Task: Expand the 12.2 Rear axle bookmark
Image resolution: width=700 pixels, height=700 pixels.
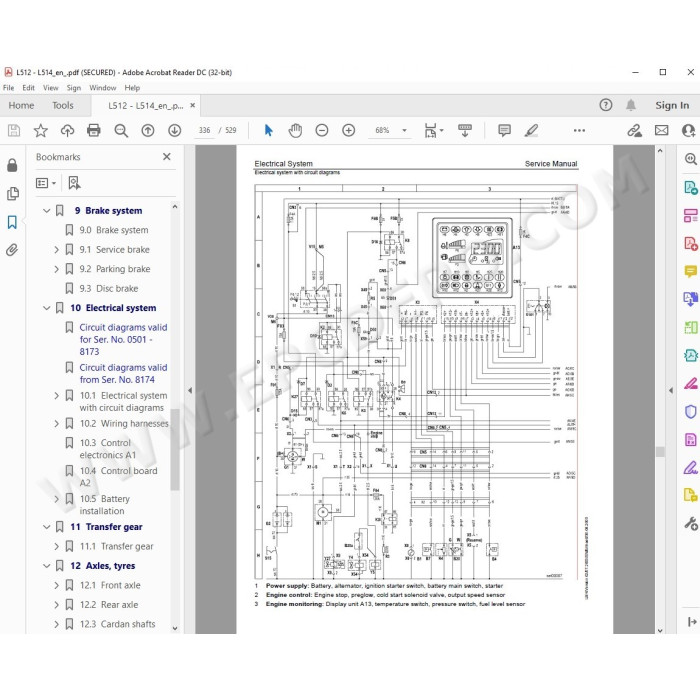Action: click(x=56, y=605)
